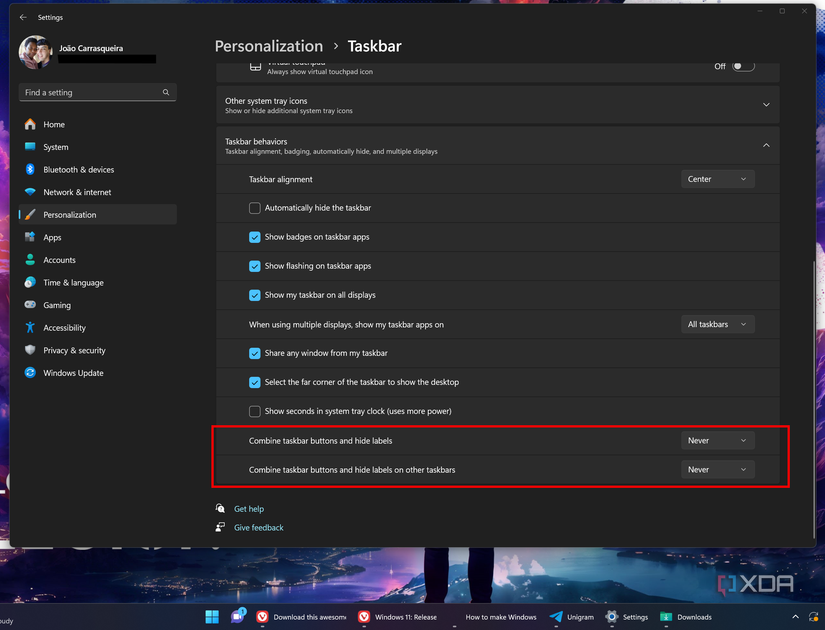Viewport: 825px width, 630px height.
Task: Enable Automatically hide the taskbar
Action: click(254, 207)
